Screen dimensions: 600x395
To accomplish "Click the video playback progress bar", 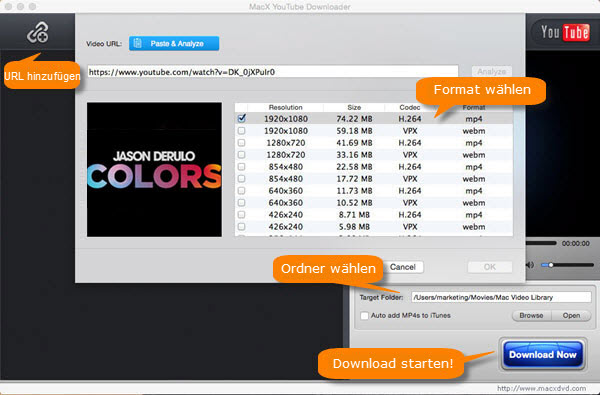I will point(541,243).
